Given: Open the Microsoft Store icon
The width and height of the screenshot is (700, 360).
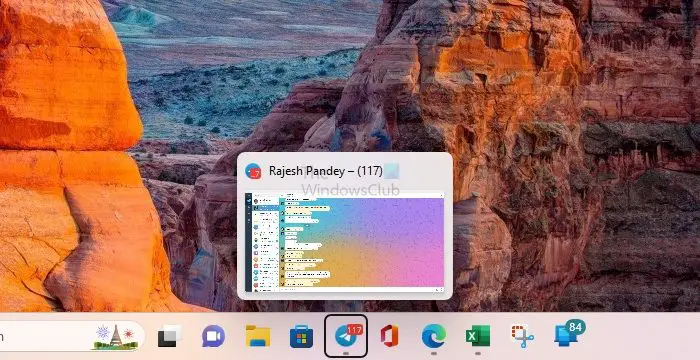Looking at the screenshot, I should click(x=301, y=336).
